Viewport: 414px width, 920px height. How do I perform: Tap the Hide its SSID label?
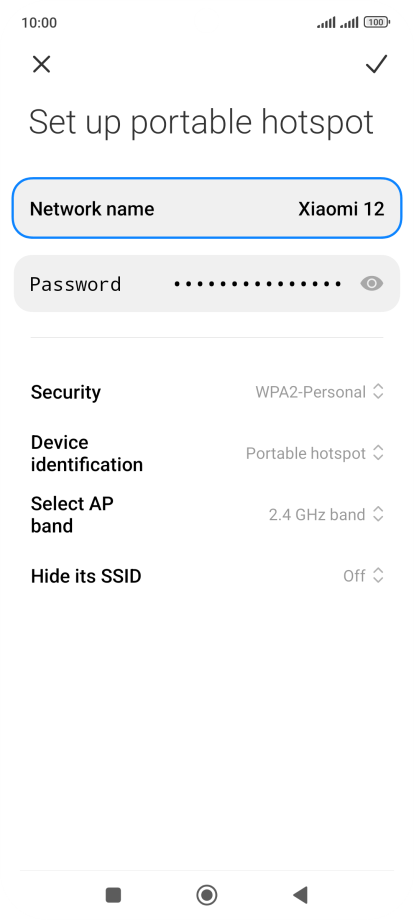click(x=86, y=576)
